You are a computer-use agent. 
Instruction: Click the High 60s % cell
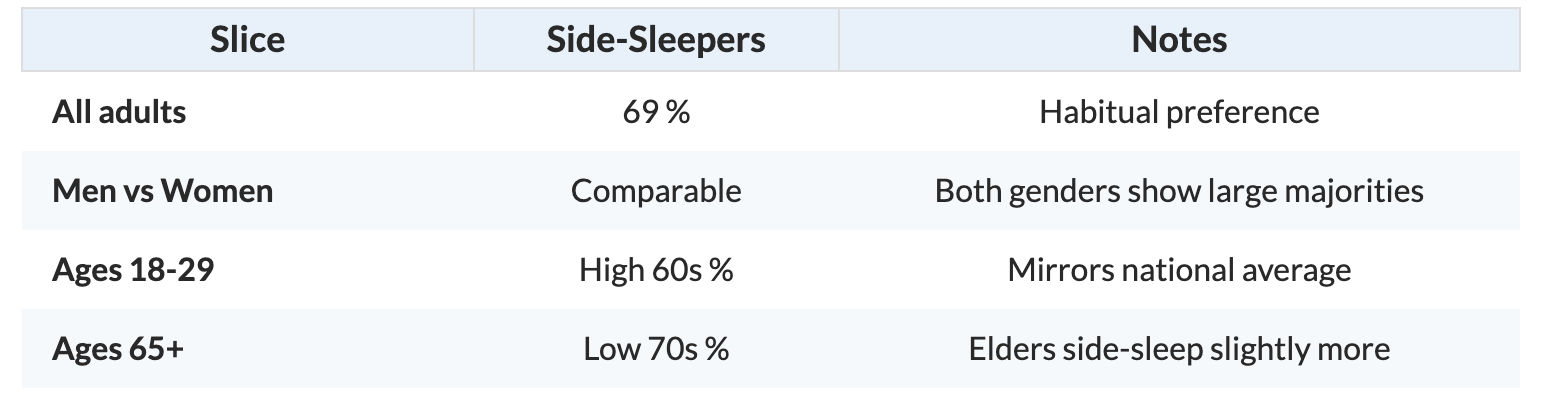[x=656, y=270]
